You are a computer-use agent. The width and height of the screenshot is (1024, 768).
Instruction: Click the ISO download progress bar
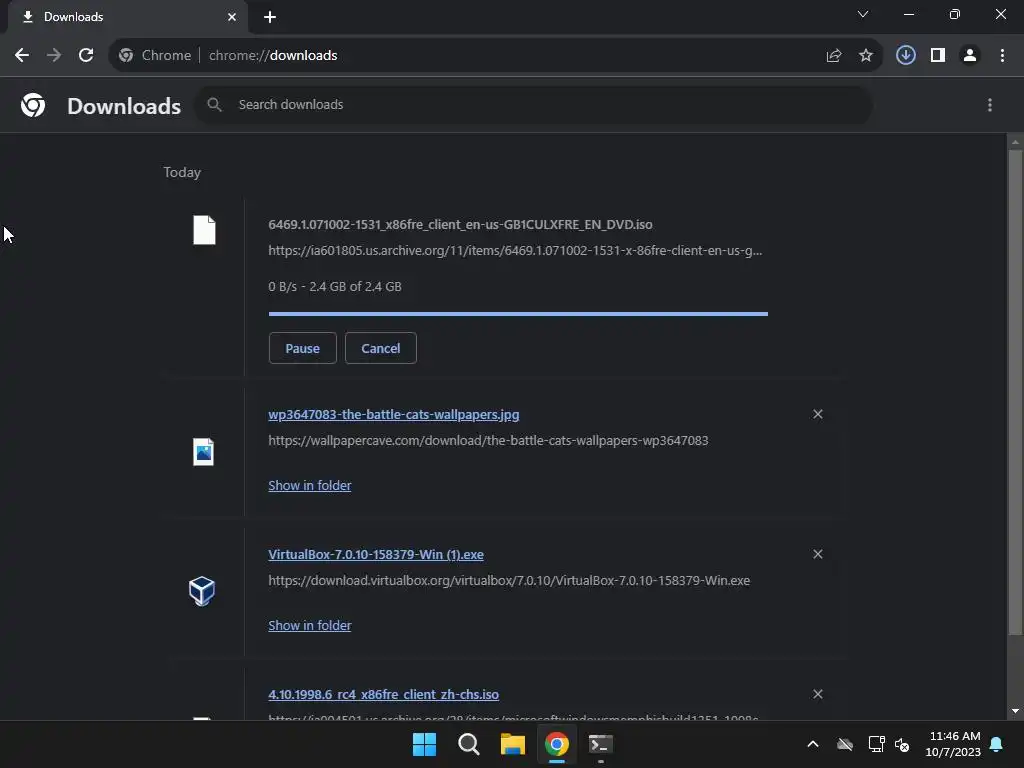coord(518,314)
